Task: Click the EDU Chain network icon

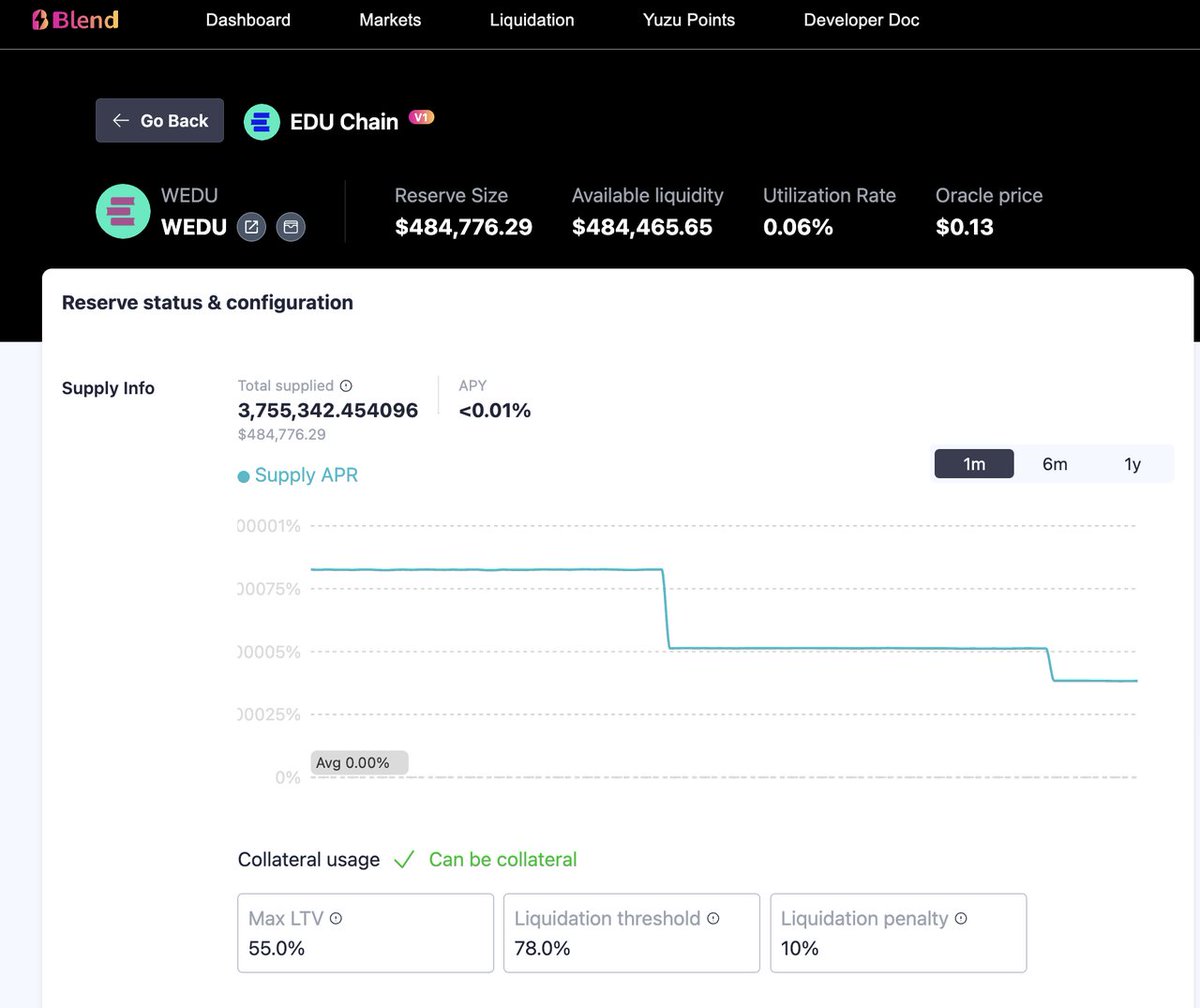Action: pos(262,122)
